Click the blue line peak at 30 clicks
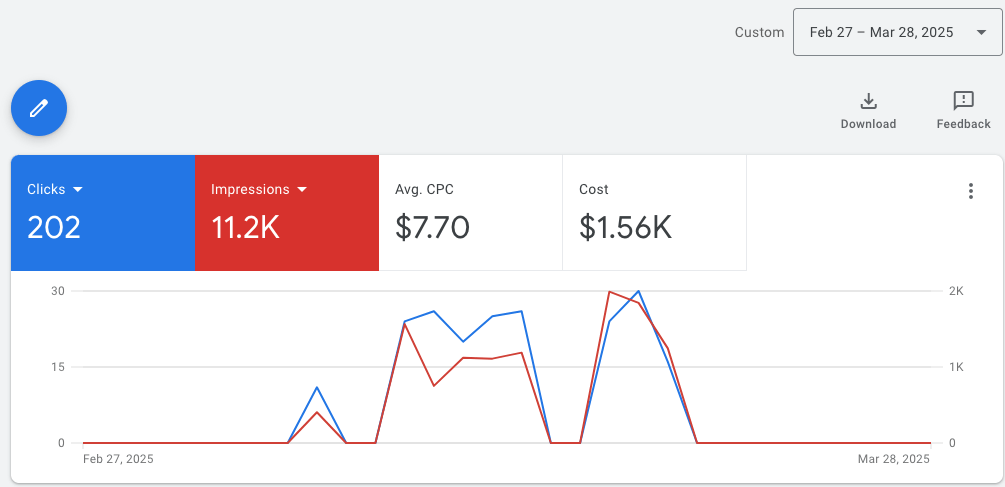The height and width of the screenshot is (487, 1005). point(638,291)
